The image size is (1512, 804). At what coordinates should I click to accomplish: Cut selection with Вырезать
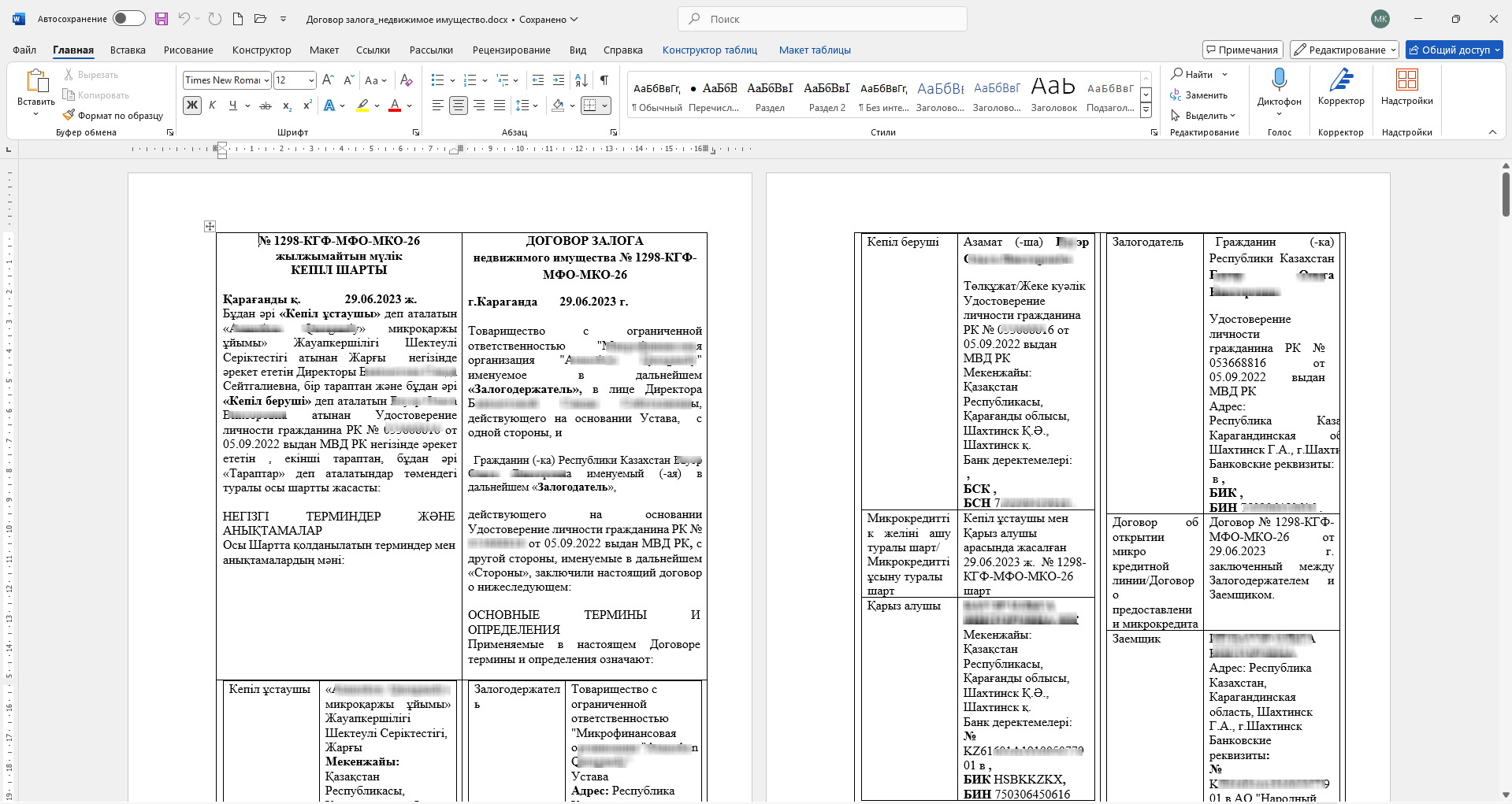pyautogui.click(x=91, y=75)
